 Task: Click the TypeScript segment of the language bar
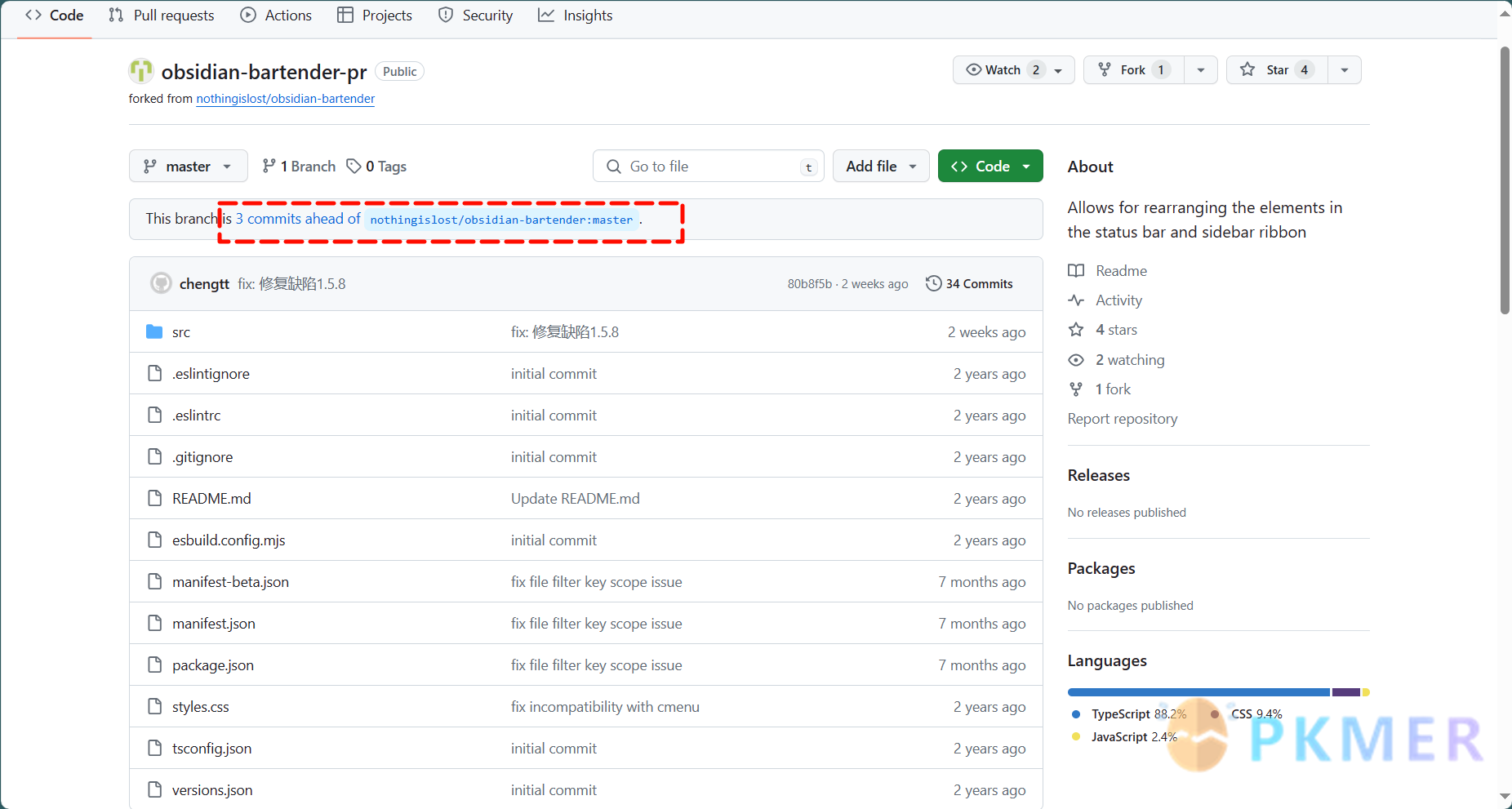(x=1198, y=692)
